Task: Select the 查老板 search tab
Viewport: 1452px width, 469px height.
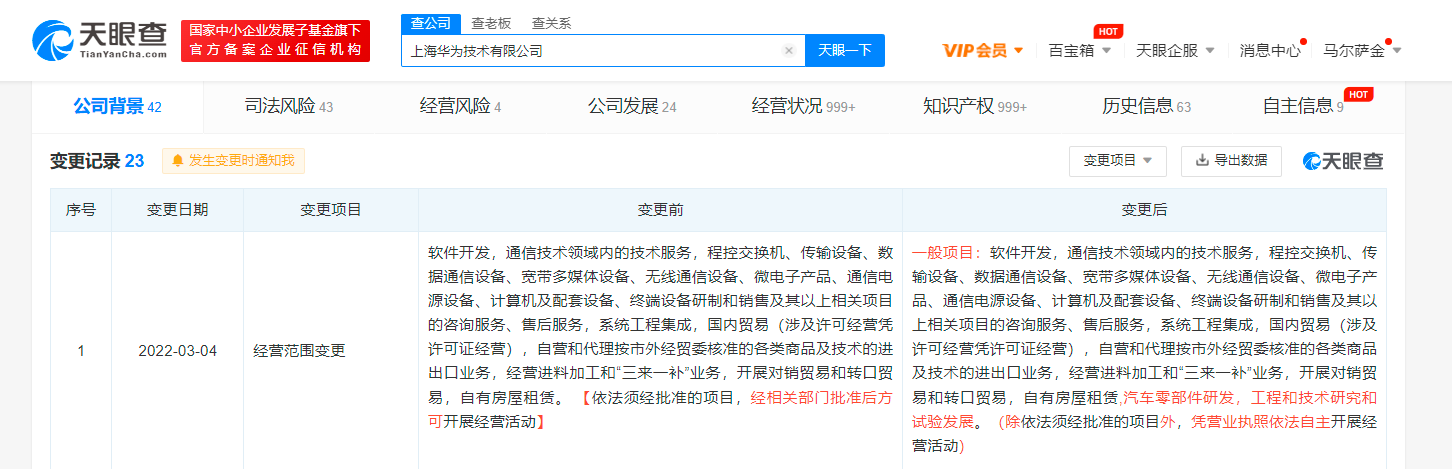Action: 491,23
